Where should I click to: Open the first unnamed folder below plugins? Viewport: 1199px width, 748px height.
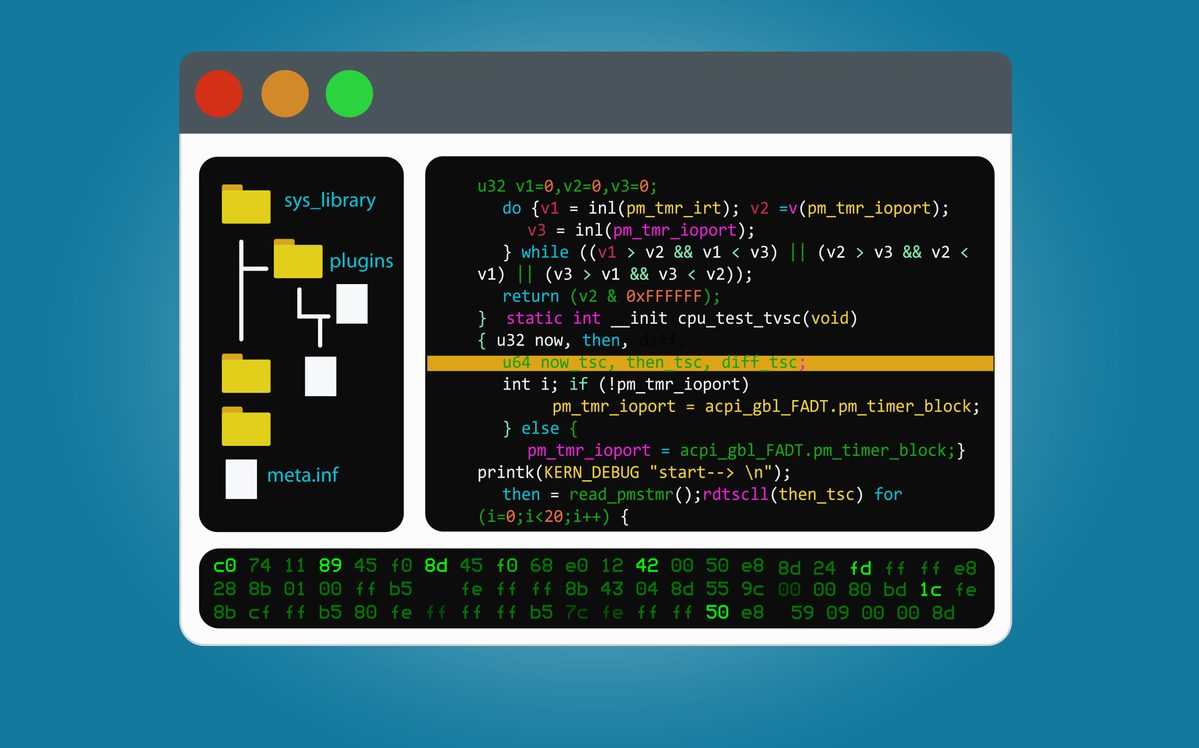[x=245, y=374]
